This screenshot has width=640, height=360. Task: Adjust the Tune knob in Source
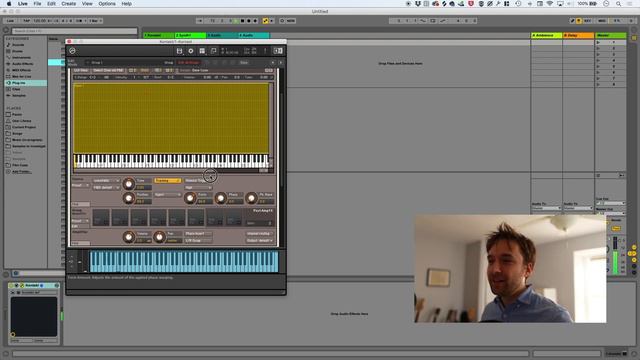[128, 184]
